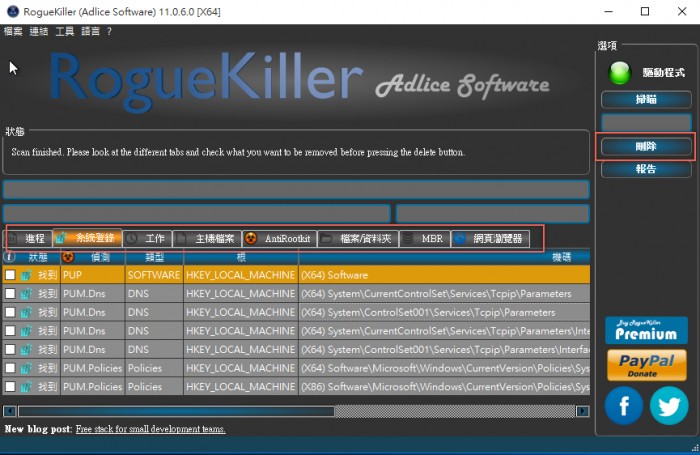Switch to the AntiRootkit tab
The height and width of the screenshot is (455, 700).
tap(279, 238)
